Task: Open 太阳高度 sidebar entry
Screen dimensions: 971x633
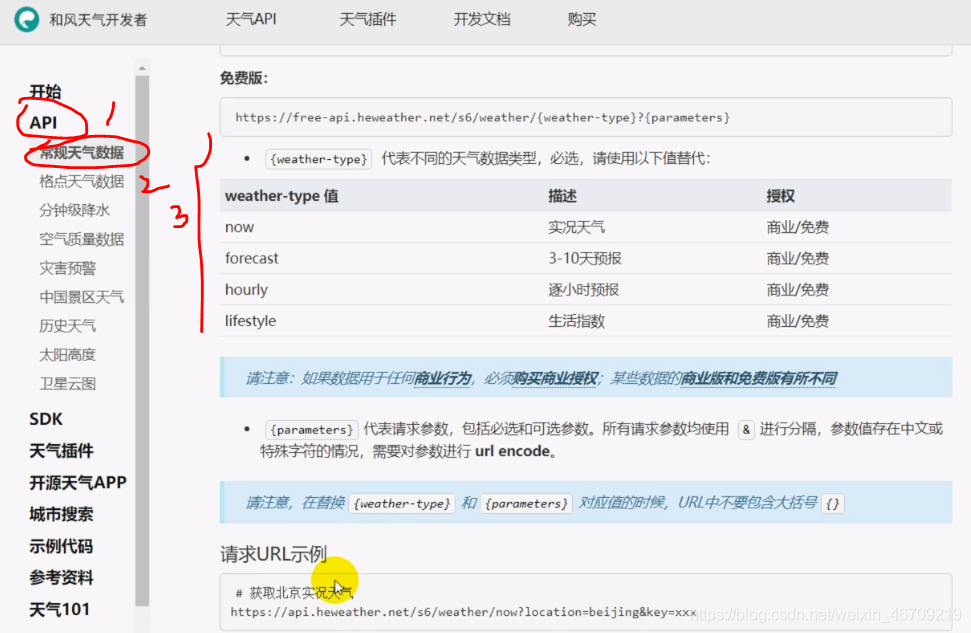Action: pyautogui.click(x=67, y=355)
